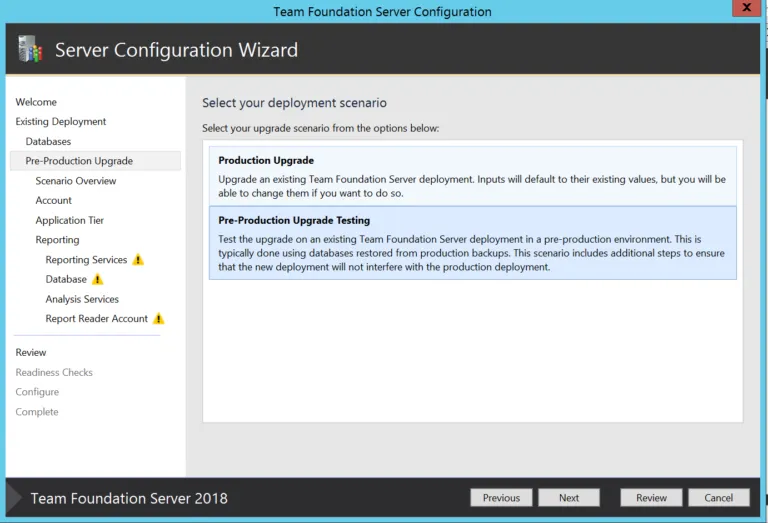Open the Reporting Services step
The height and width of the screenshot is (523, 768).
point(86,260)
